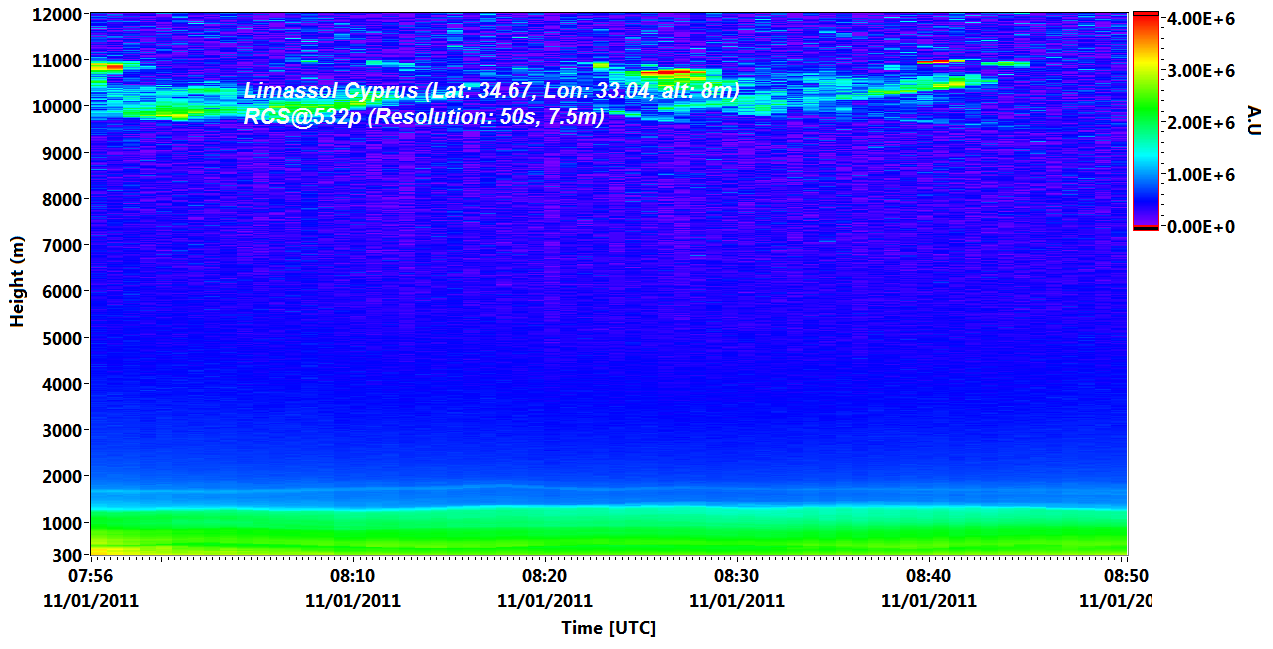Screen dimensions: 1273x649
Task: Click the 2.00E+6 color scale value
Action: [x=1199, y=122]
